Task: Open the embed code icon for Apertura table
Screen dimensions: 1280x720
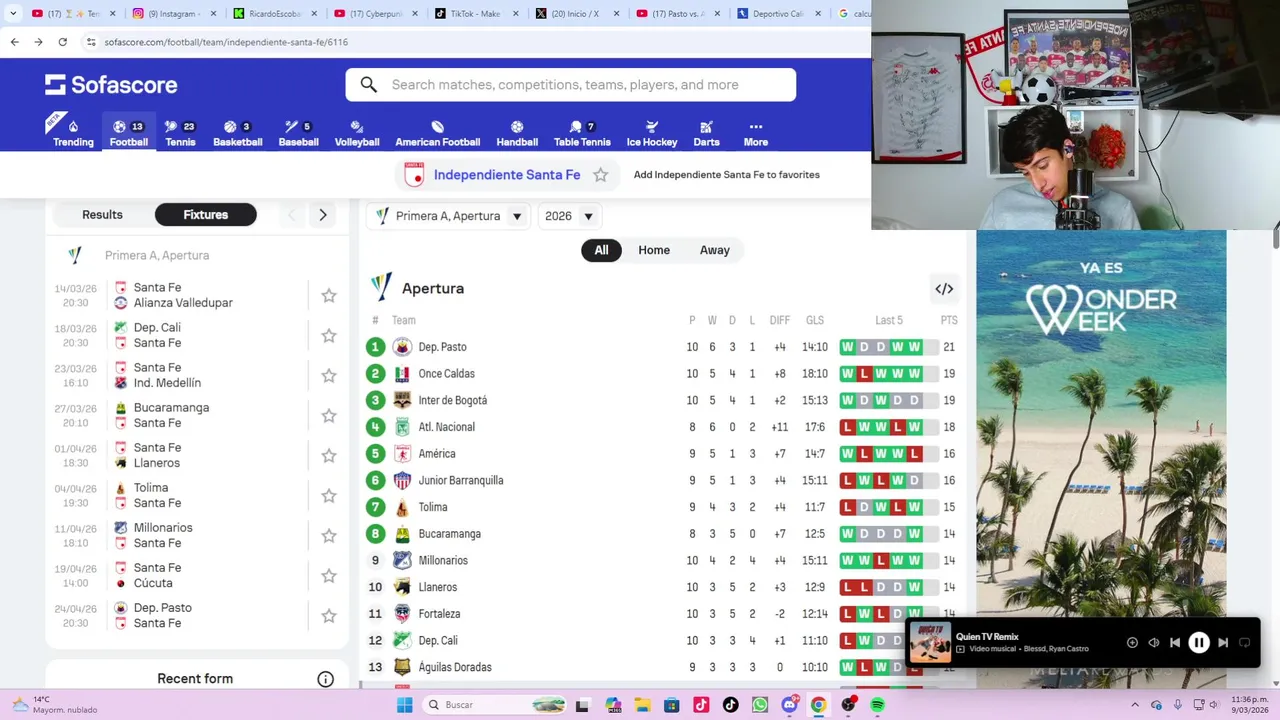Action: 944,289
